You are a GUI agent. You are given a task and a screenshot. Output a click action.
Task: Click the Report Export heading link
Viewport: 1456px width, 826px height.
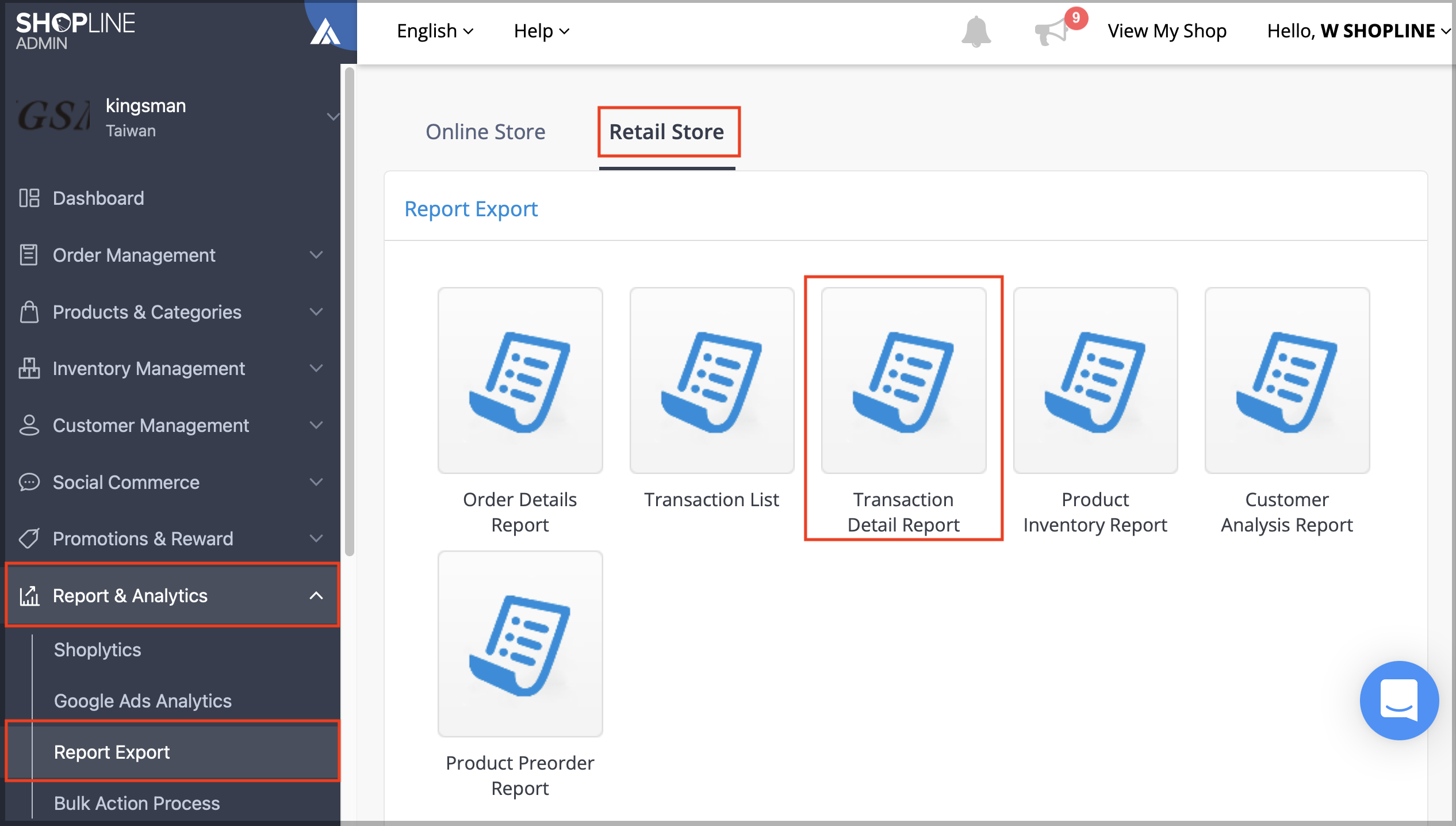[471, 209]
